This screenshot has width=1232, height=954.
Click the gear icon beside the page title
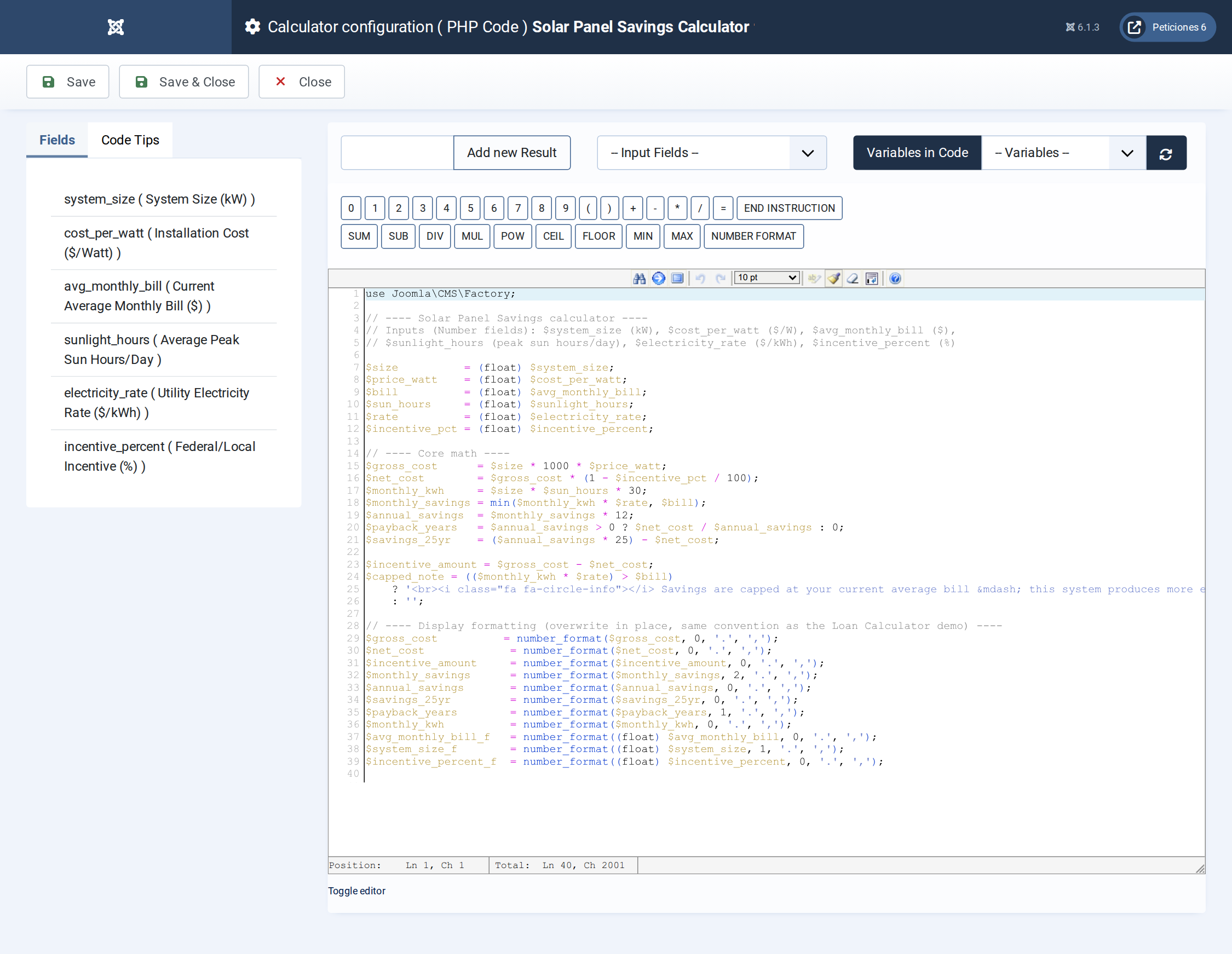click(x=252, y=26)
